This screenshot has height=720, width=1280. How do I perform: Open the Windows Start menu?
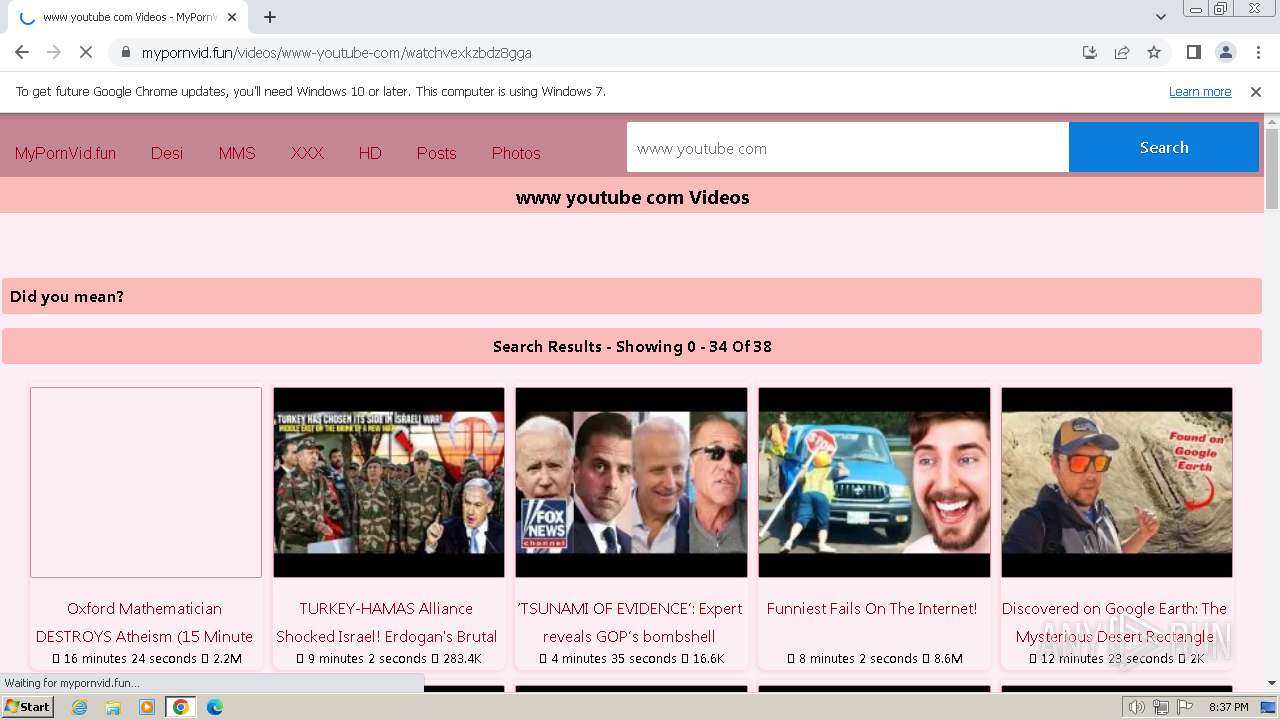[27, 707]
